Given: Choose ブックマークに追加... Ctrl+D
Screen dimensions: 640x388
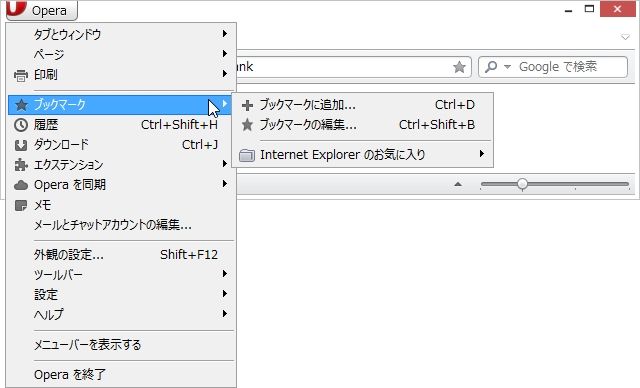Looking at the screenshot, I should [x=362, y=105].
